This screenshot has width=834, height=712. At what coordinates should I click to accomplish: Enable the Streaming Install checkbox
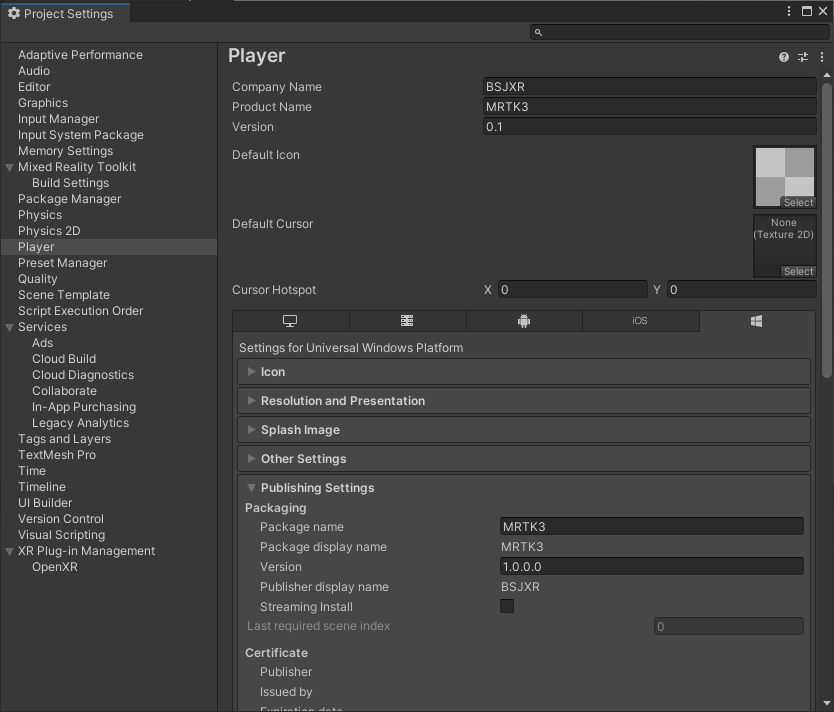pyautogui.click(x=507, y=606)
